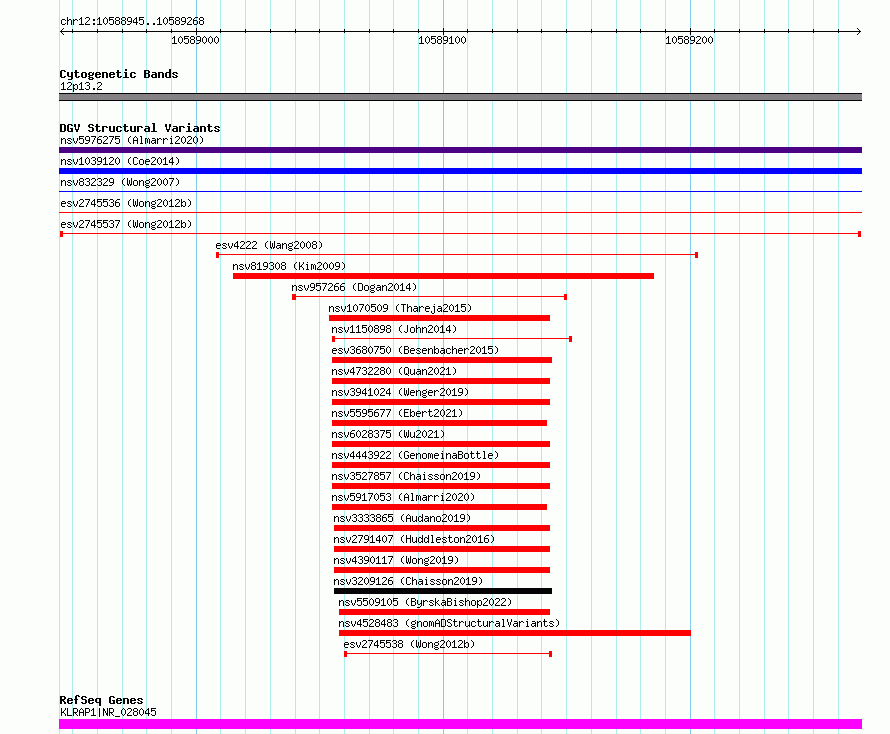
Task: Click the ruler left arrow end
Action: [x=62, y=31]
